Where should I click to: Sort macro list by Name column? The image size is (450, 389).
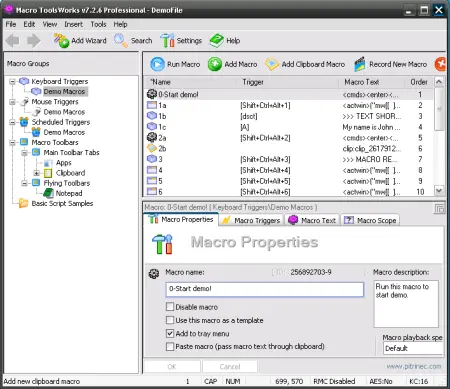[x=191, y=82]
